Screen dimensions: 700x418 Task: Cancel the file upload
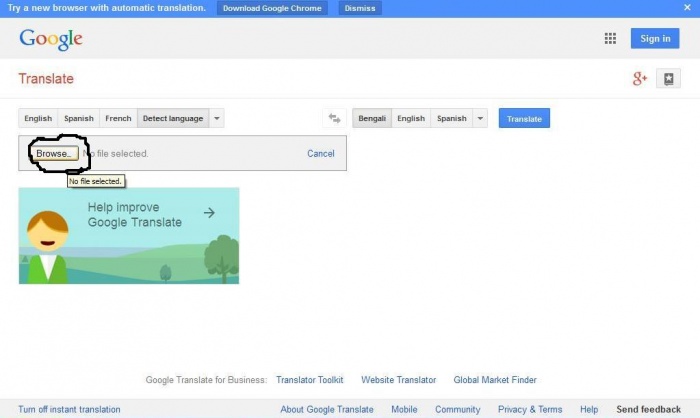coord(321,154)
